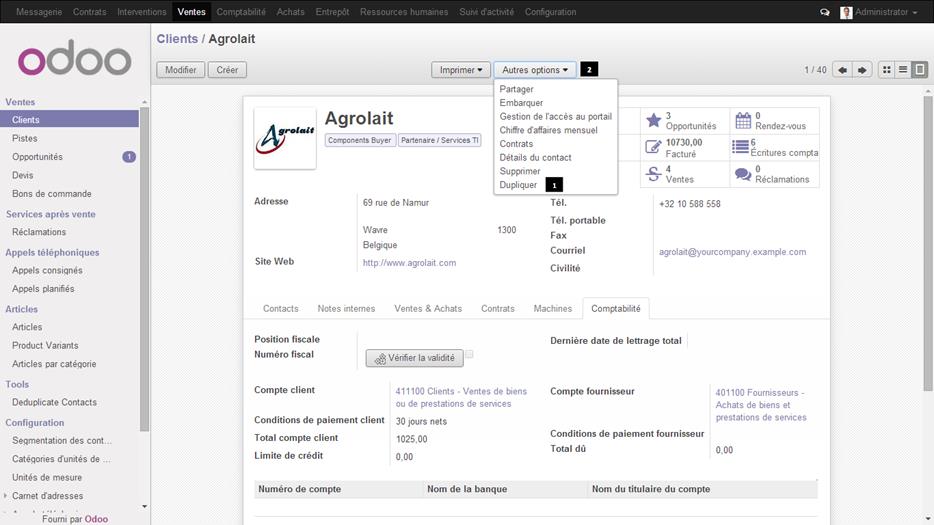This screenshot has width=934, height=525.
Task: Click the Créer button
Action: (227, 70)
